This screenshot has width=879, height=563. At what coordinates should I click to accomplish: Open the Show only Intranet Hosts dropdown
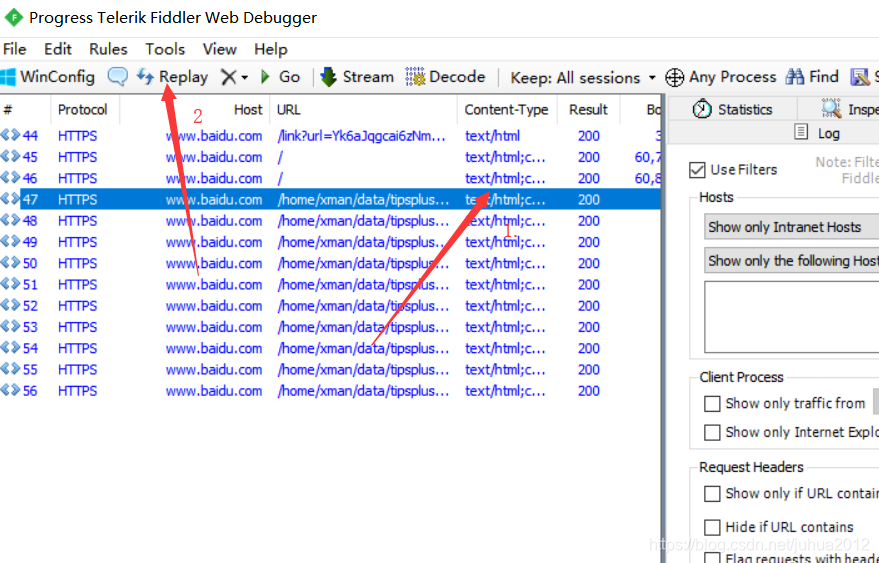(x=792, y=227)
